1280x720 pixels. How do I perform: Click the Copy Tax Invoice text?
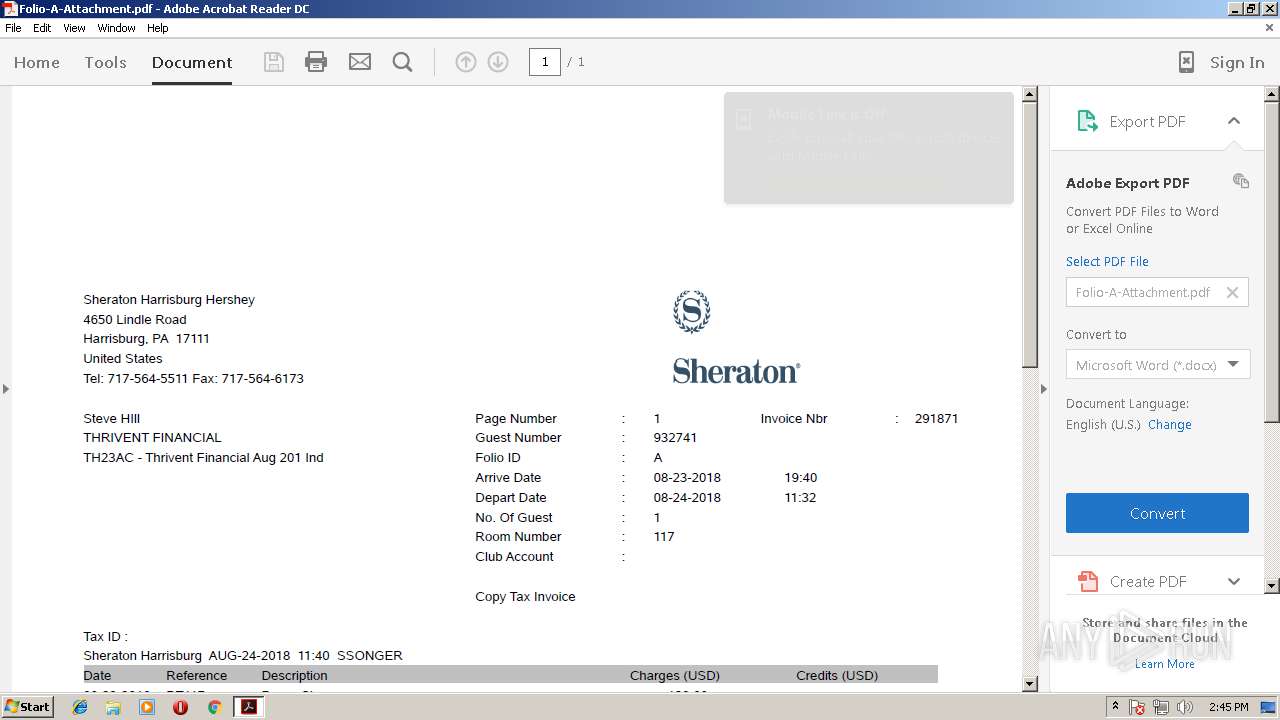(x=525, y=596)
